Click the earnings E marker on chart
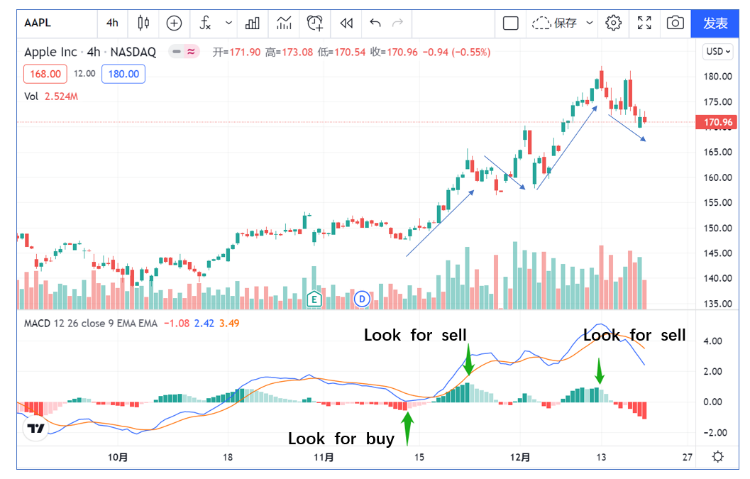The image size is (750, 479). coord(314,298)
